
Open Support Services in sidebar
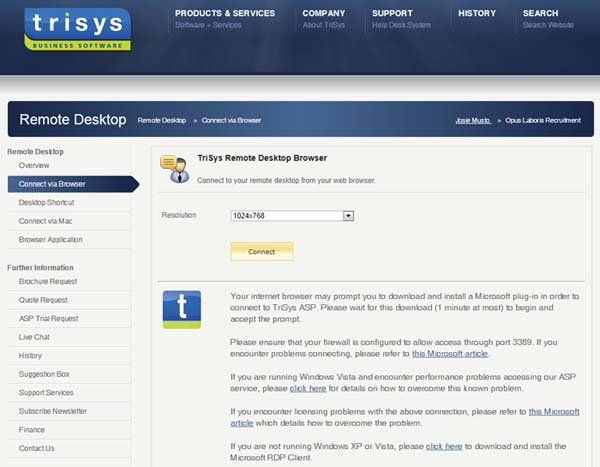[46, 393]
